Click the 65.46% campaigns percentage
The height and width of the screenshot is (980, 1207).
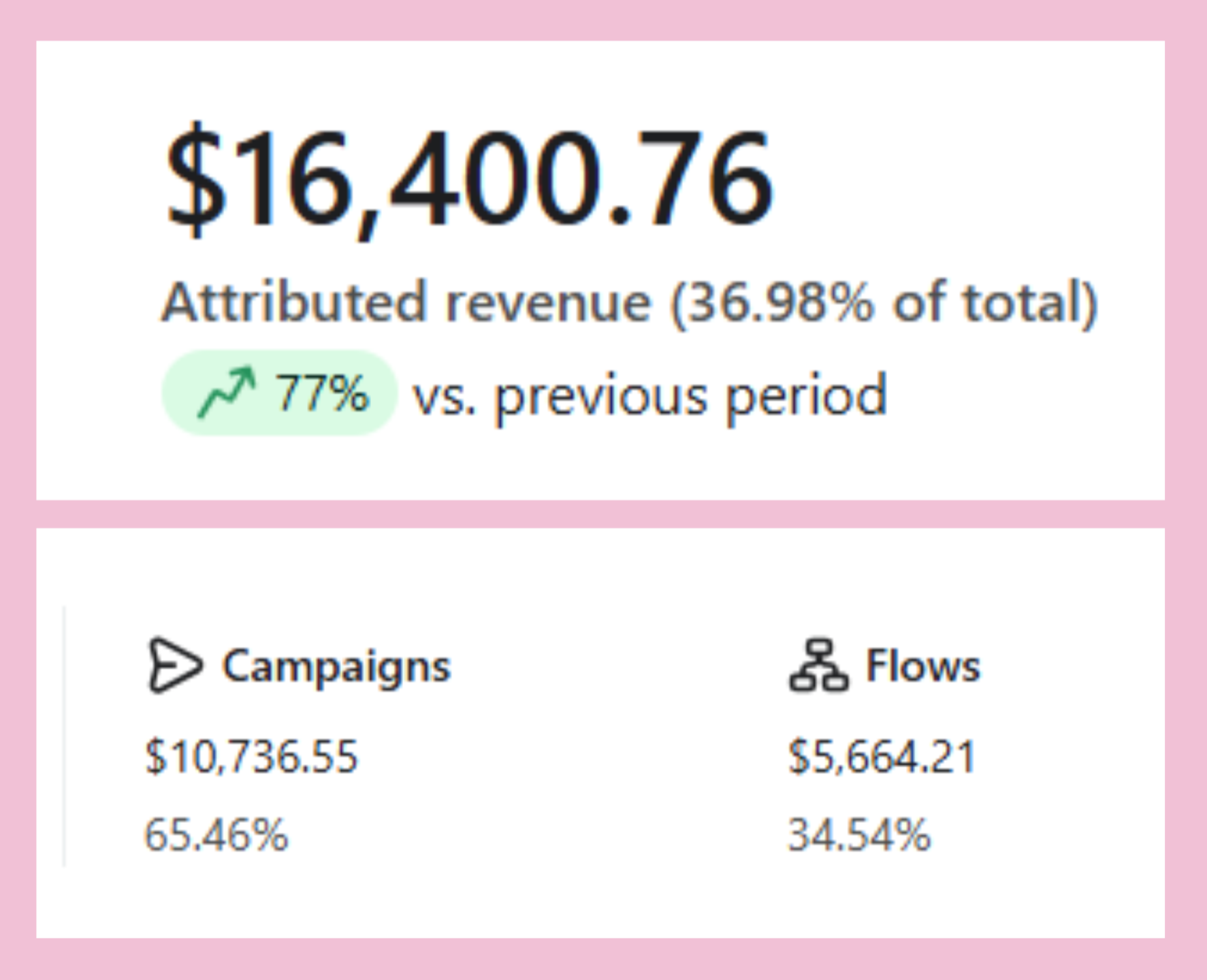[x=216, y=835]
